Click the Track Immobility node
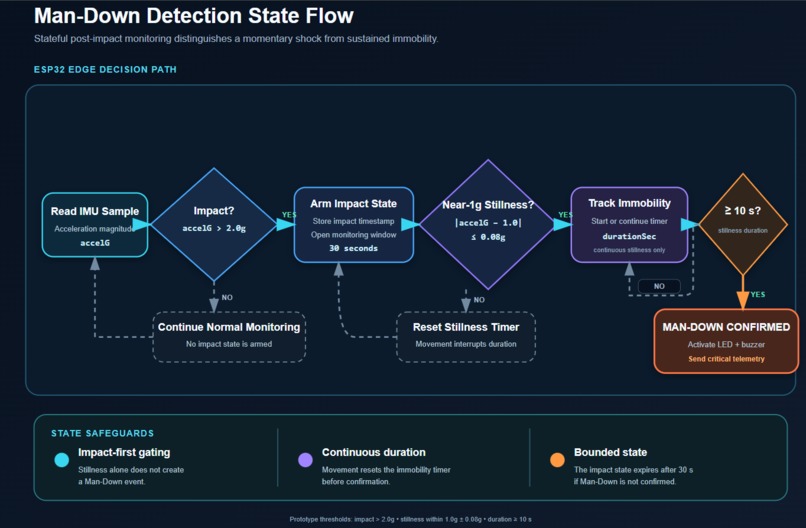806x528 pixels. [629, 225]
